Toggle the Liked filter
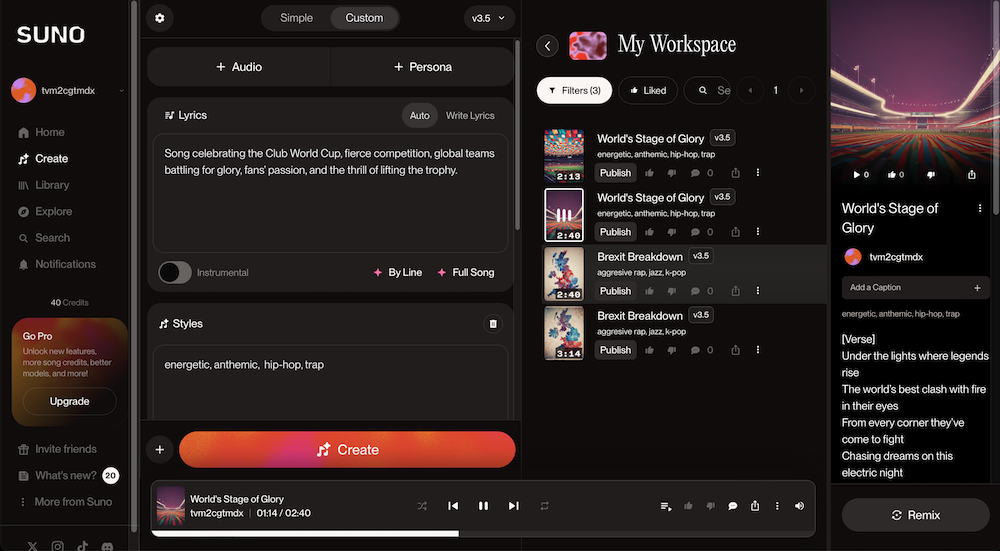Screen dimensions: 1000x551 point(648,91)
